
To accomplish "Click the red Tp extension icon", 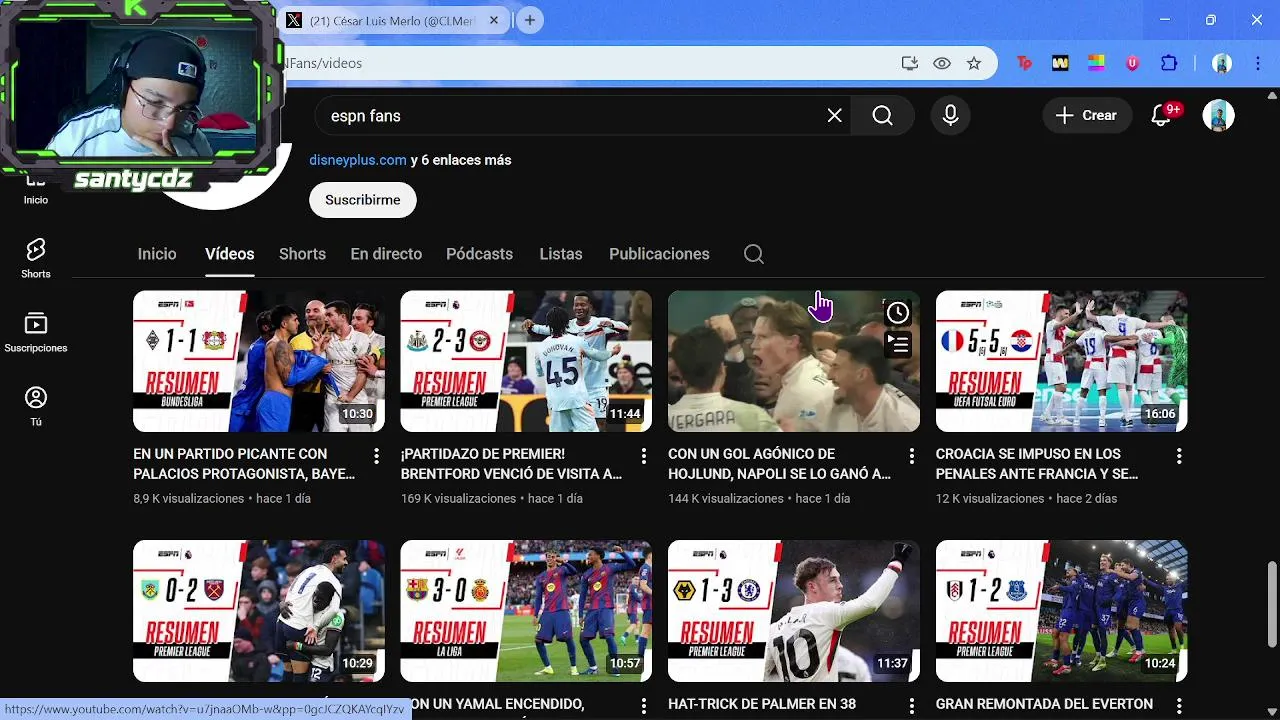I will 1024,63.
